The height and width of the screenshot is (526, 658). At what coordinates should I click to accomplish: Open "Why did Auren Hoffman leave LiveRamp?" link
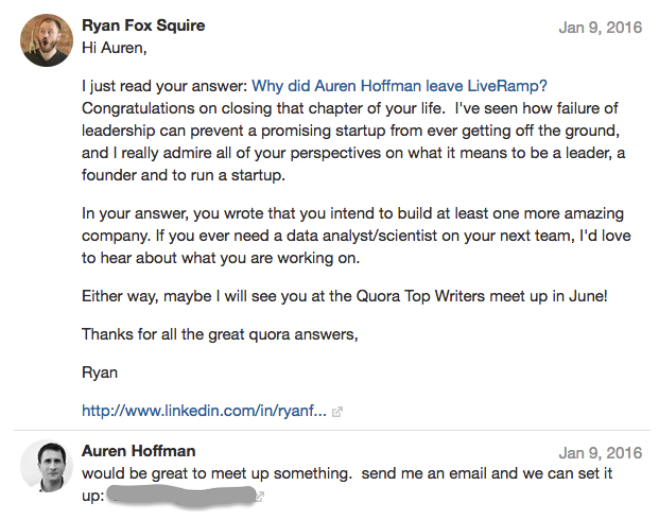point(400,87)
